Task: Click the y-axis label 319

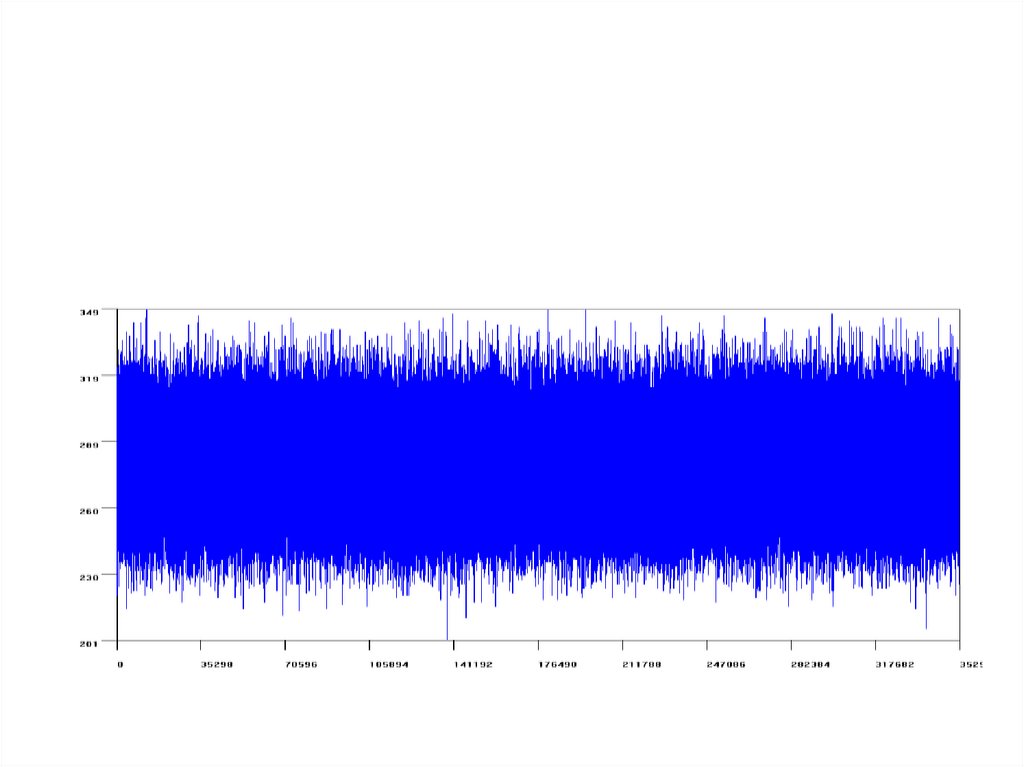Action: (89, 378)
